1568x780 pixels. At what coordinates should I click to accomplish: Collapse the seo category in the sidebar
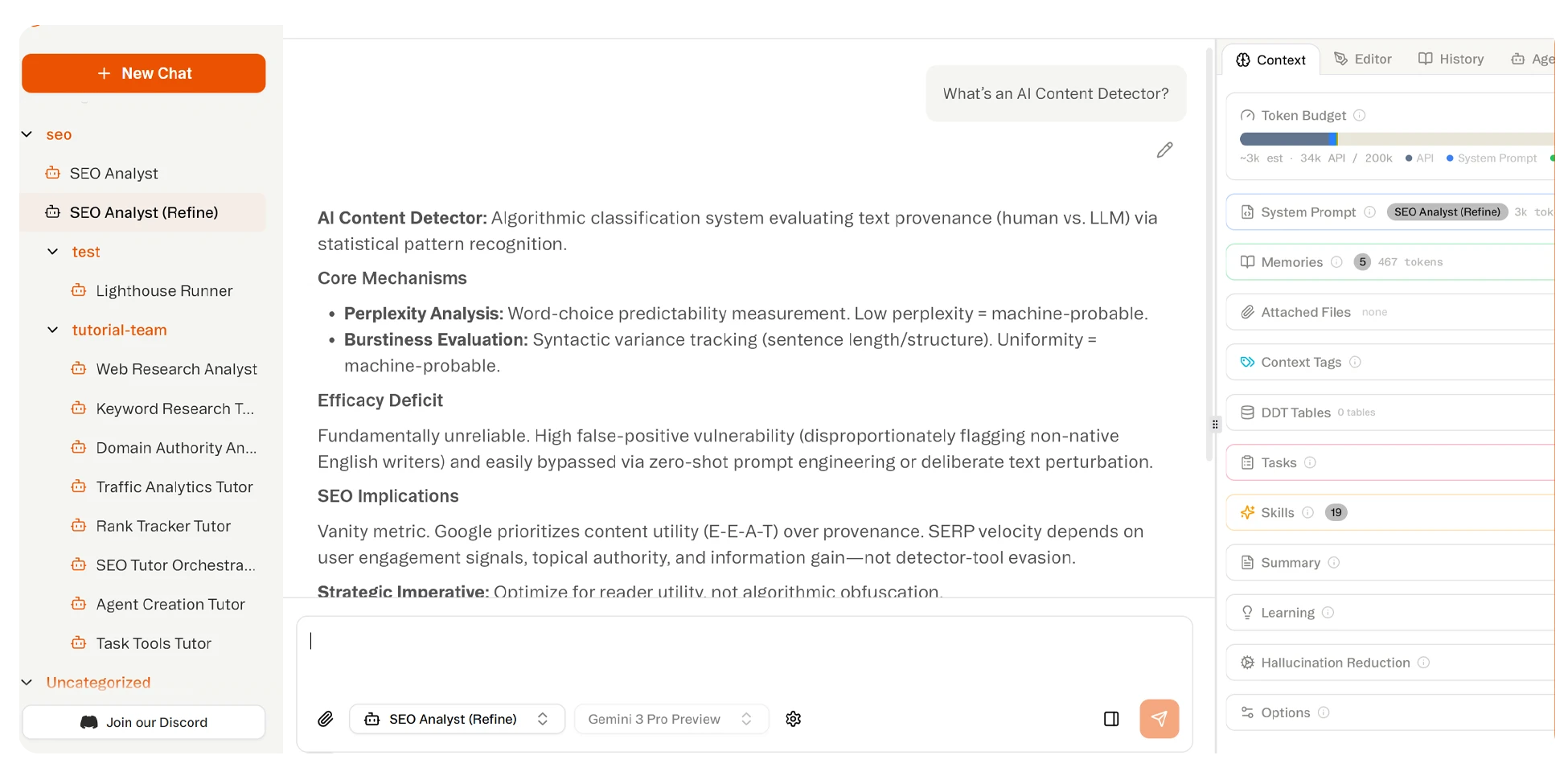pos(26,134)
